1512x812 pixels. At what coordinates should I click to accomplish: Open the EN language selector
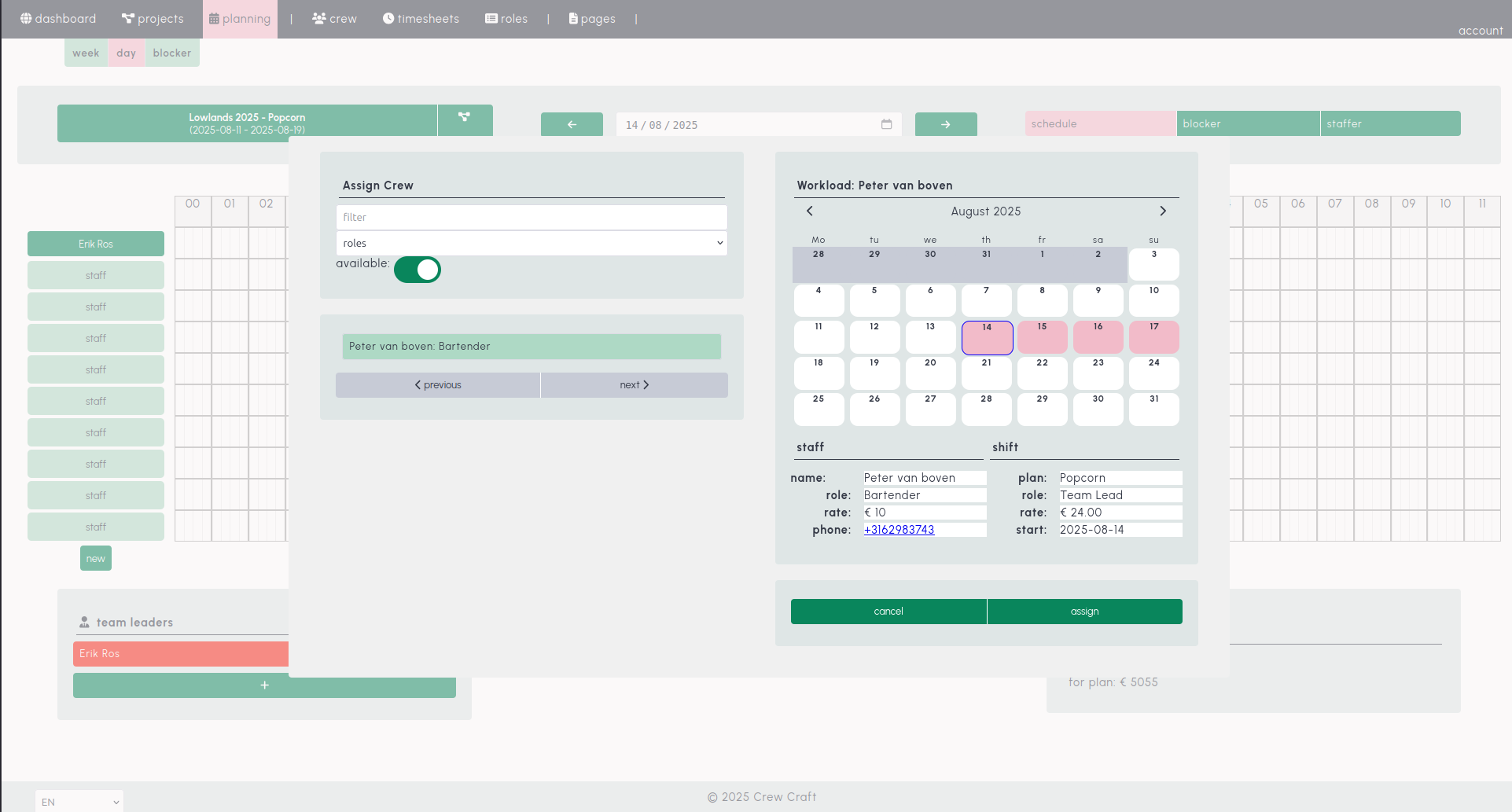click(x=78, y=801)
